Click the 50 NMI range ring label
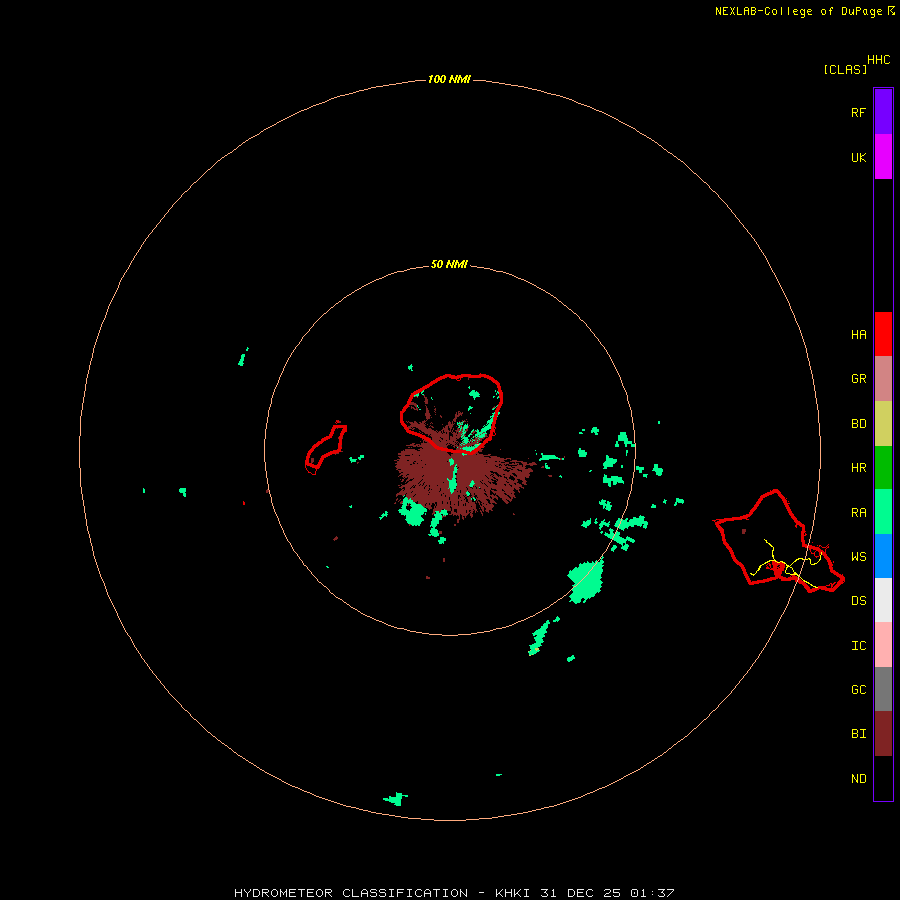This screenshot has height=900, width=900. (449, 264)
